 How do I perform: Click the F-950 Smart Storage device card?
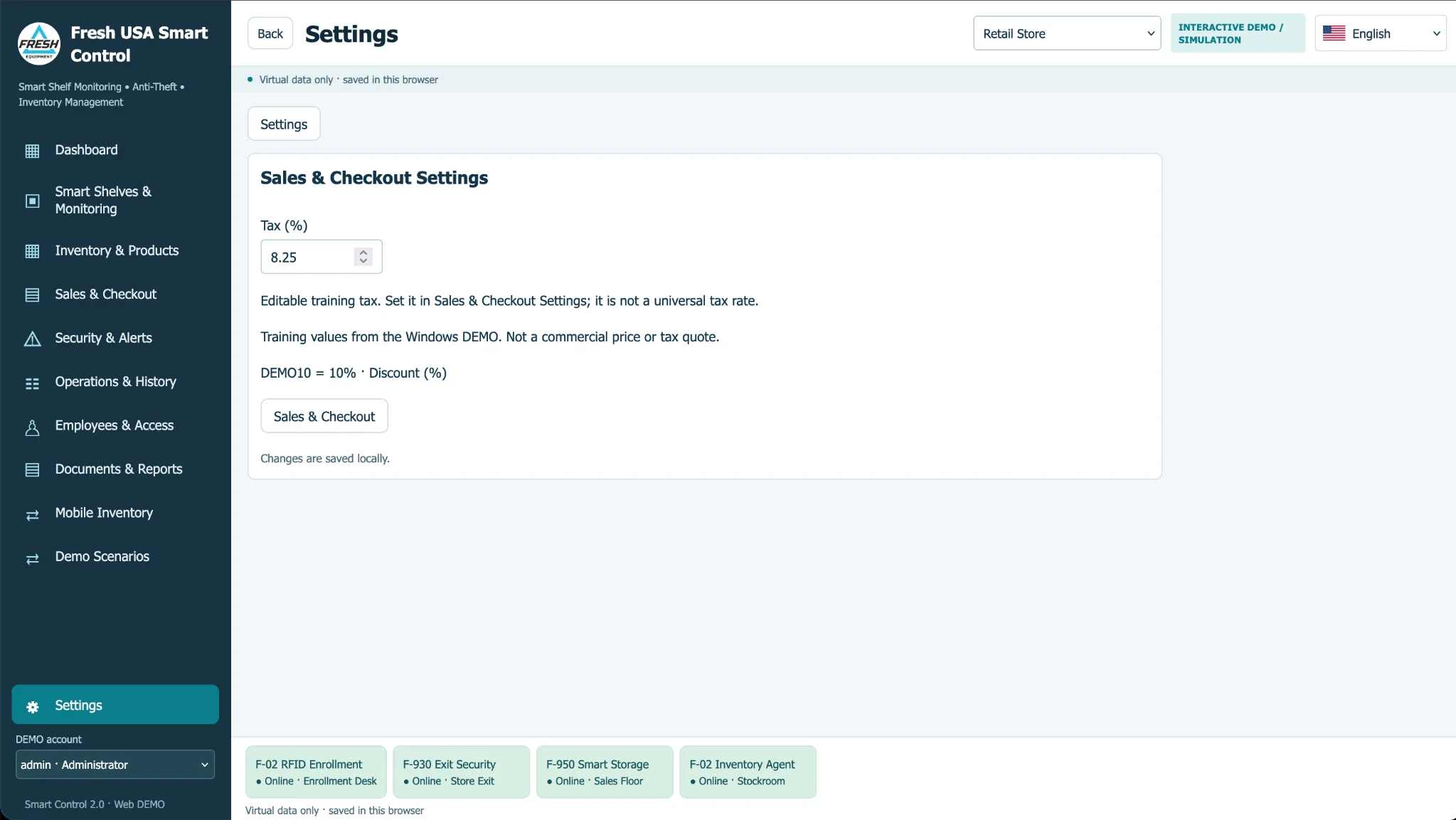605,772
